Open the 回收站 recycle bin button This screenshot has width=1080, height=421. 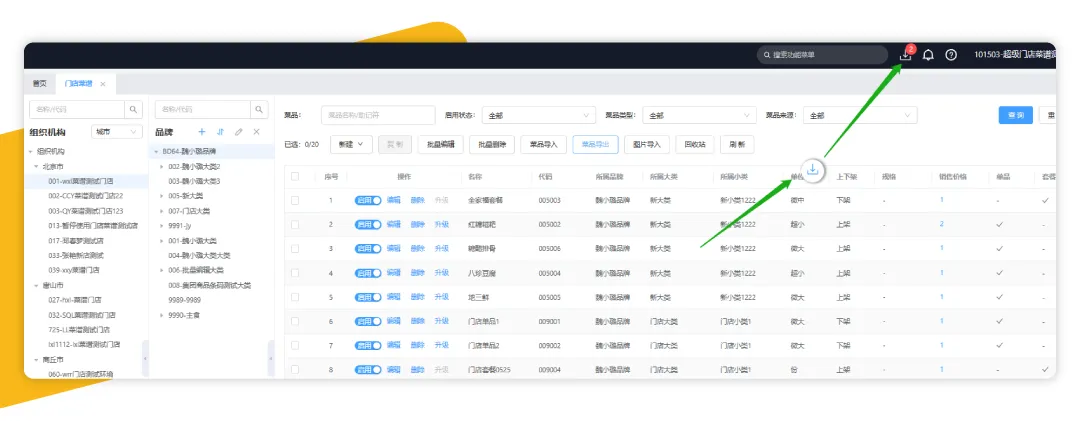694,144
